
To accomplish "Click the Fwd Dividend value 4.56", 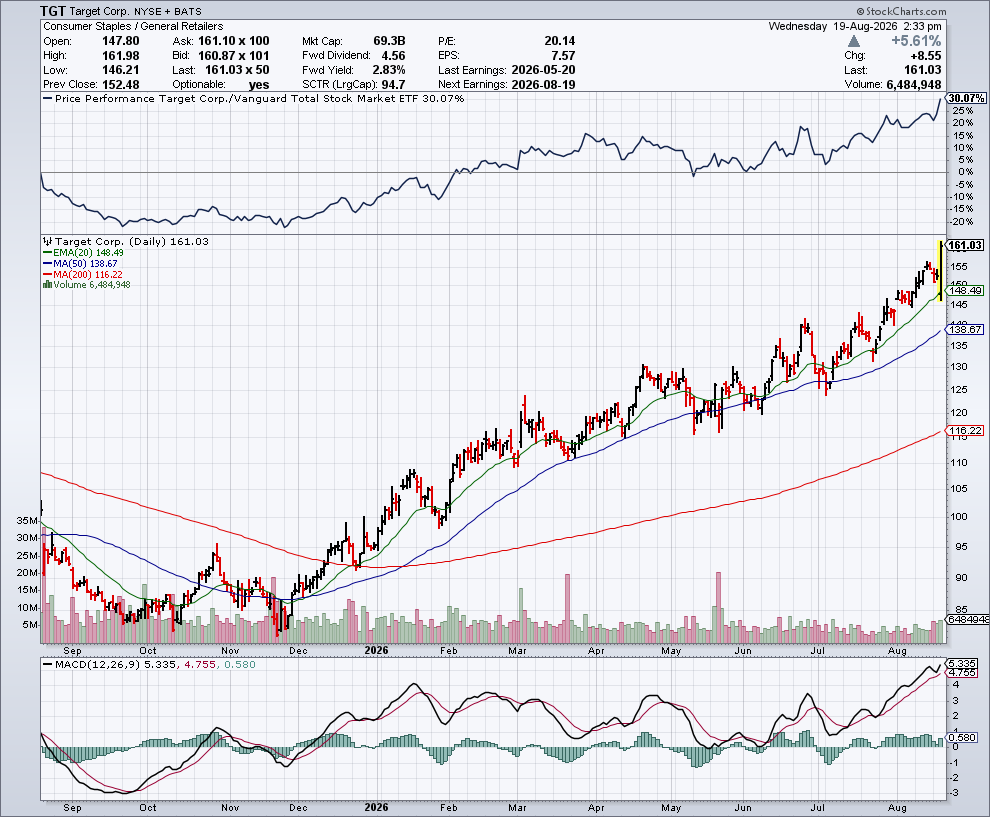I will pos(393,56).
